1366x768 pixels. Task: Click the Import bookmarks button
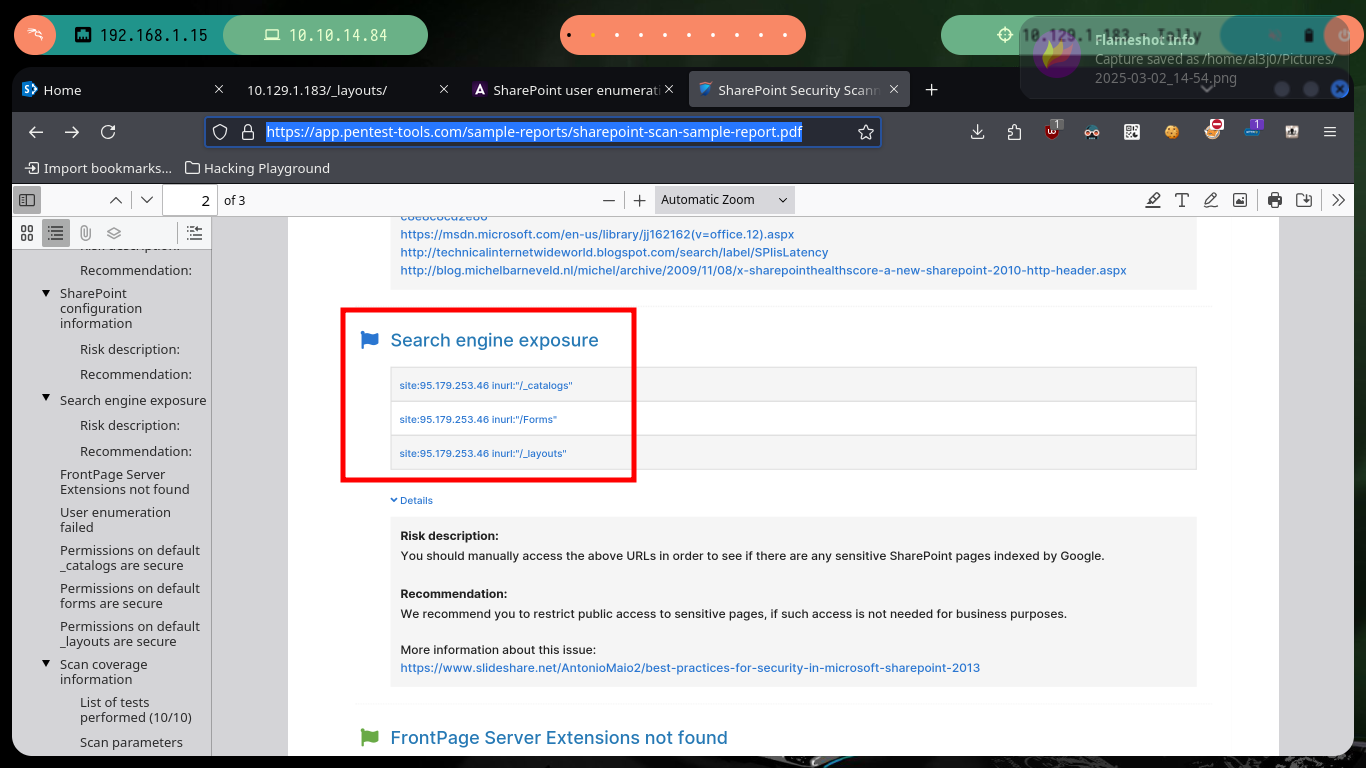(x=98, y=168)
